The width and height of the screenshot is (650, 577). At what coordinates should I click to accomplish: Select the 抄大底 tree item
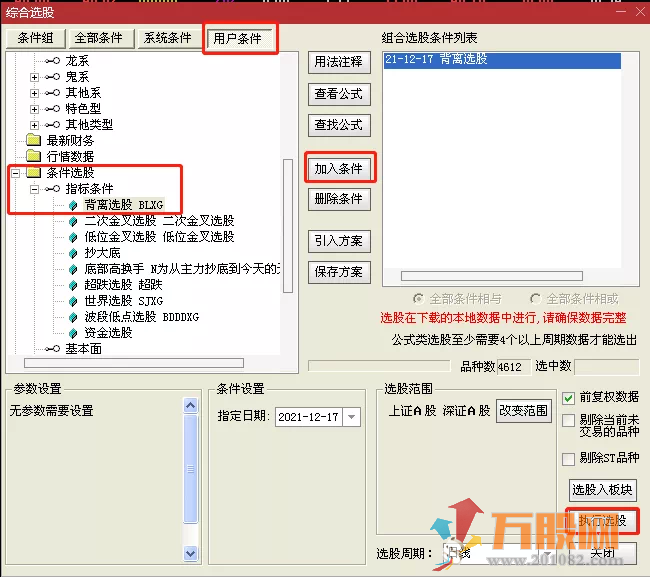102,253
